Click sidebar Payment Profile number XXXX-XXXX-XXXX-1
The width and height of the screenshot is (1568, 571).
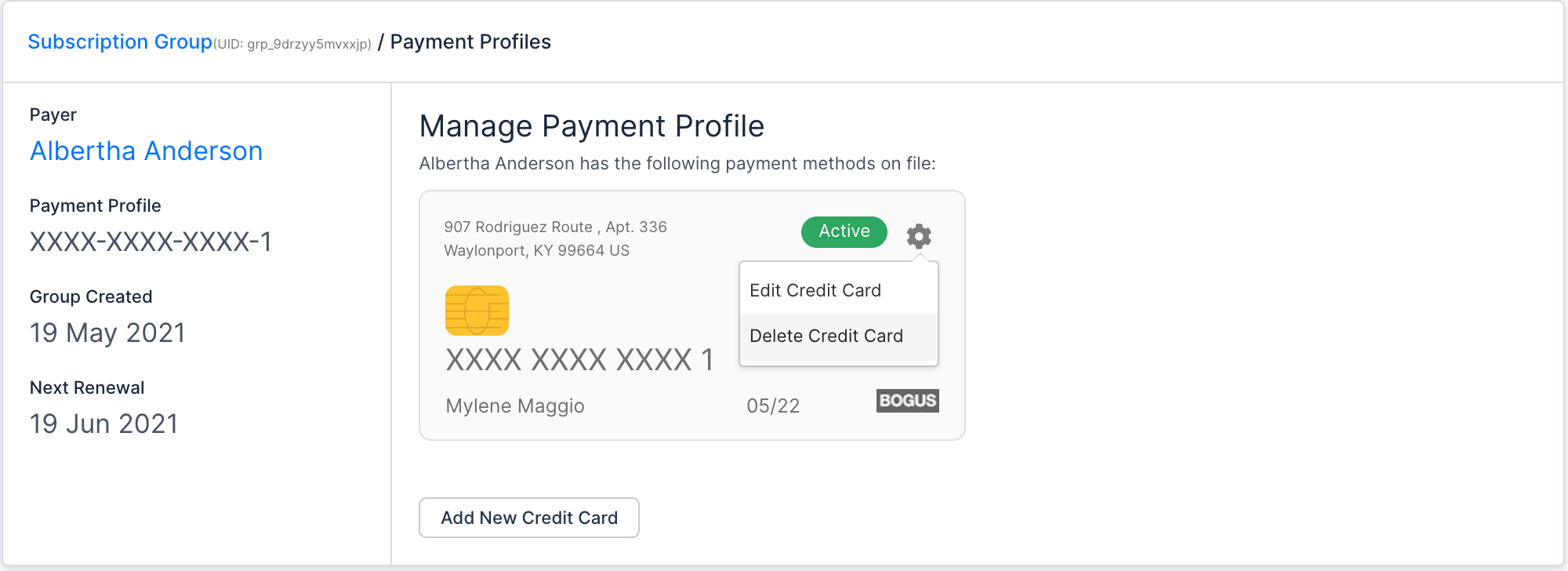(151, 242)
